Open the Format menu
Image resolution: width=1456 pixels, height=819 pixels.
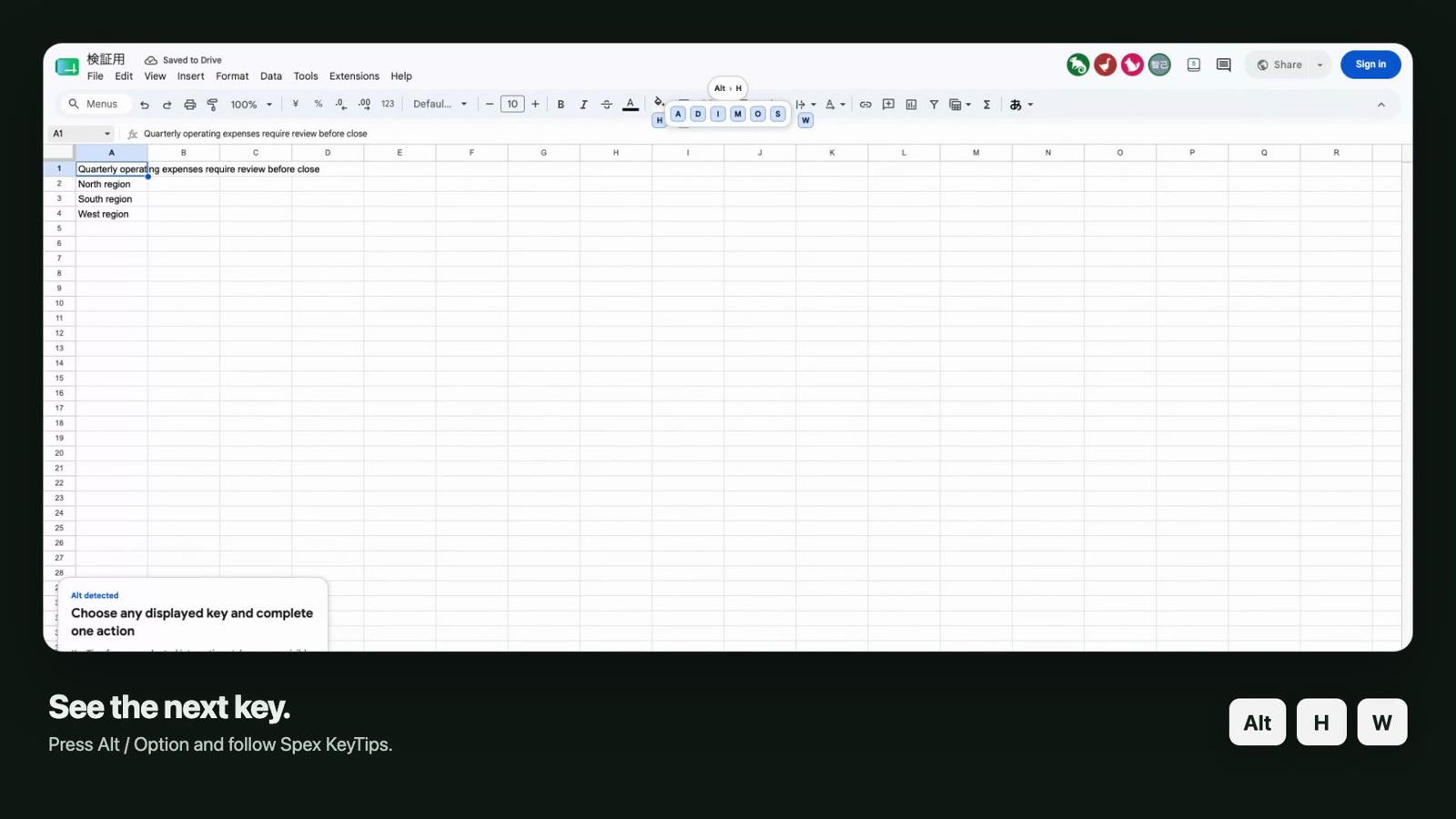[232, 76]
